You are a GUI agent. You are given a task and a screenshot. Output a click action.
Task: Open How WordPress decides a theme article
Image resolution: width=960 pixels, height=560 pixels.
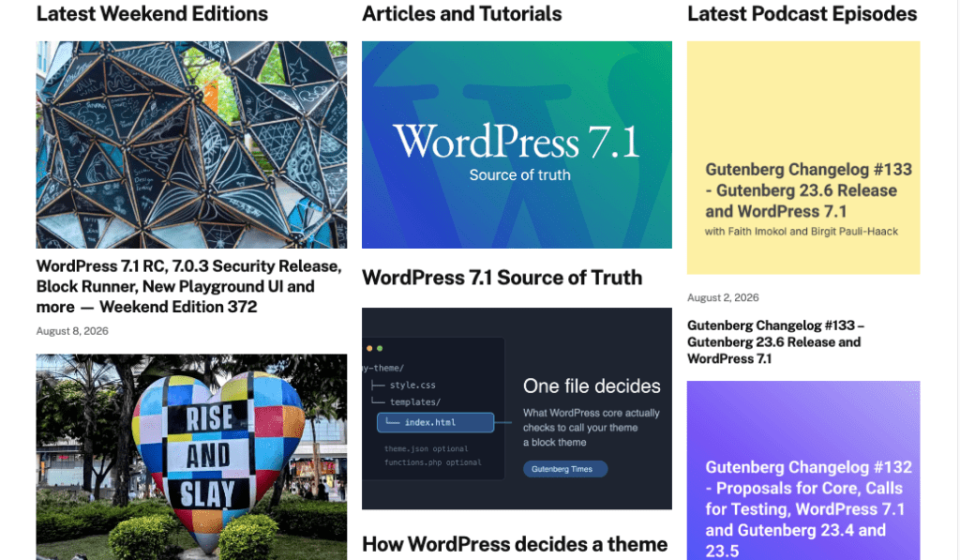click(514, 544)
